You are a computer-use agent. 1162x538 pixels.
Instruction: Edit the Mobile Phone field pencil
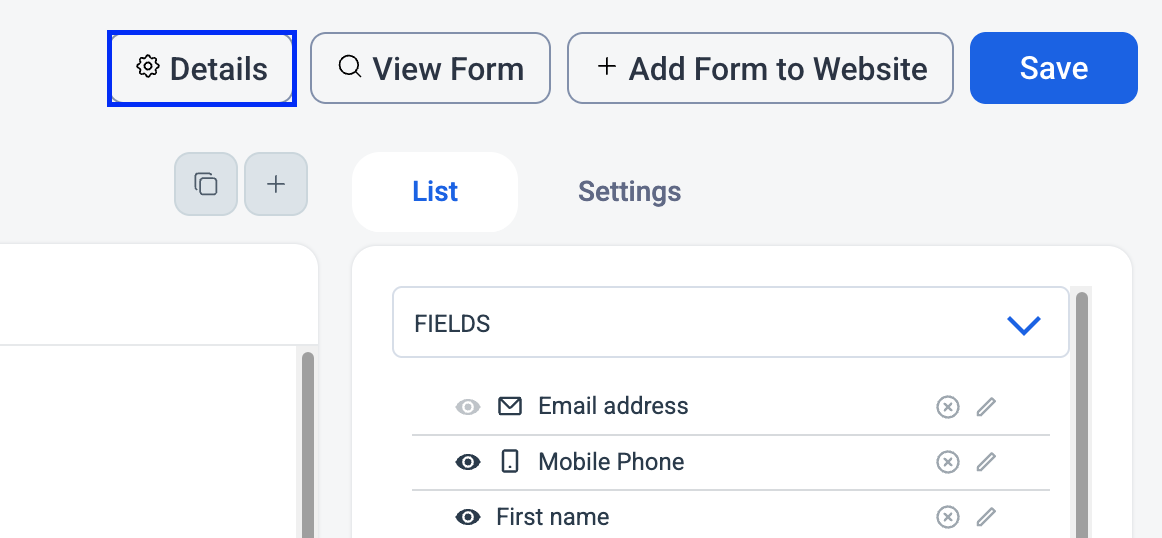coord(986,462)
